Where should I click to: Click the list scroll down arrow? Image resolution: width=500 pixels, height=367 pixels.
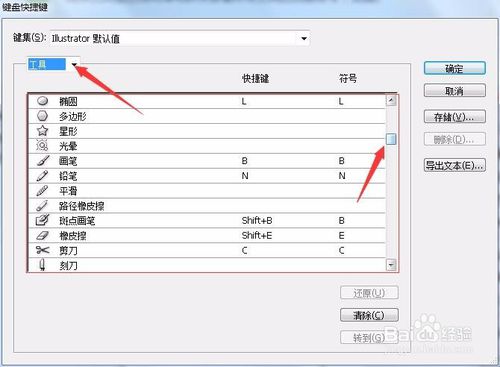click(391, 265)
